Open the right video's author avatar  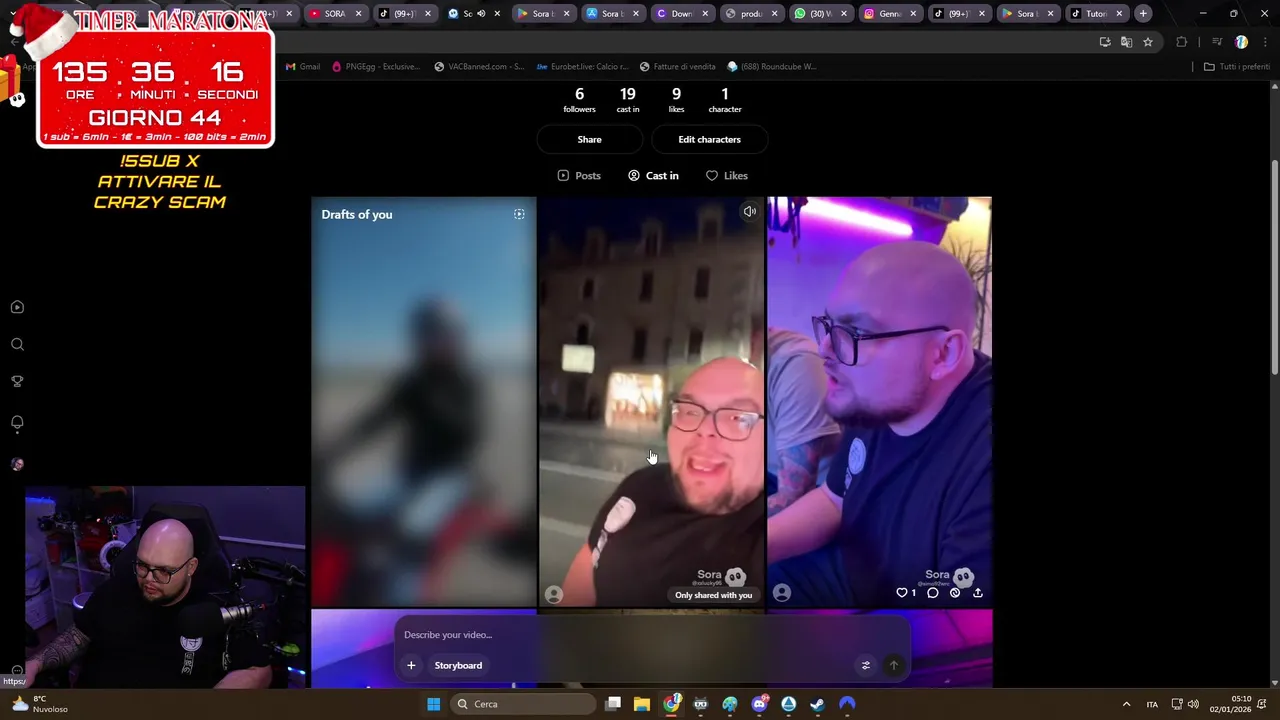(x=782, y=593)
